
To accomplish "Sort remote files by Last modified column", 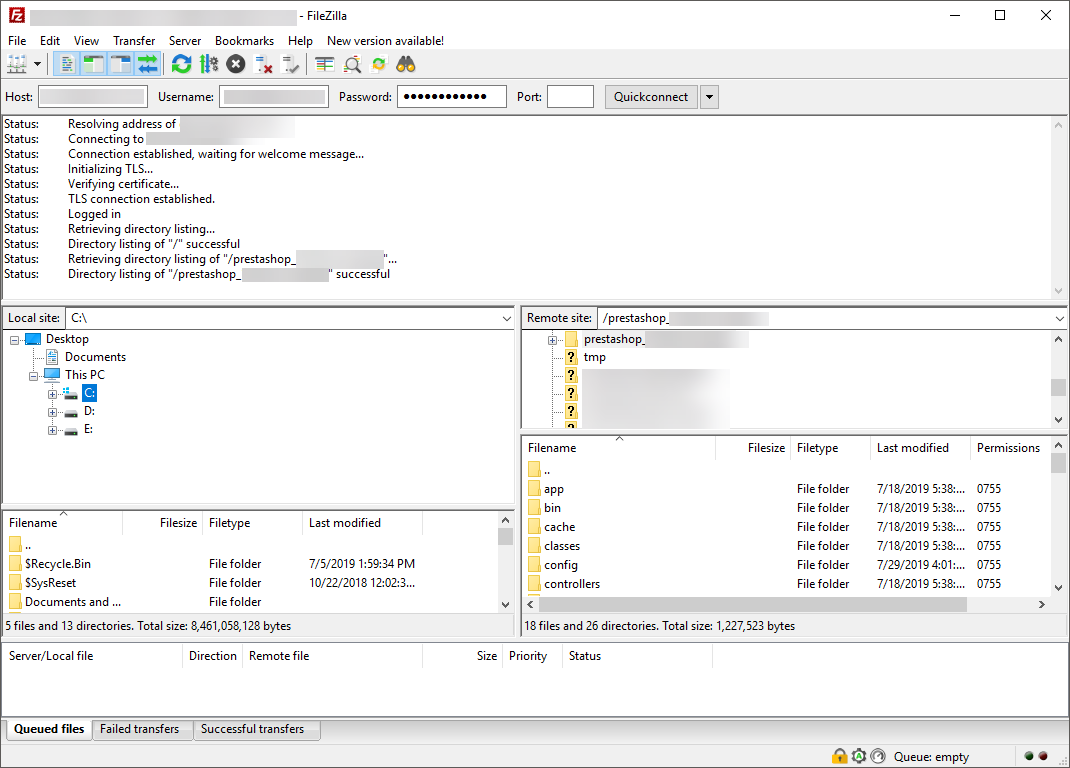I will (x=919, y=448).
